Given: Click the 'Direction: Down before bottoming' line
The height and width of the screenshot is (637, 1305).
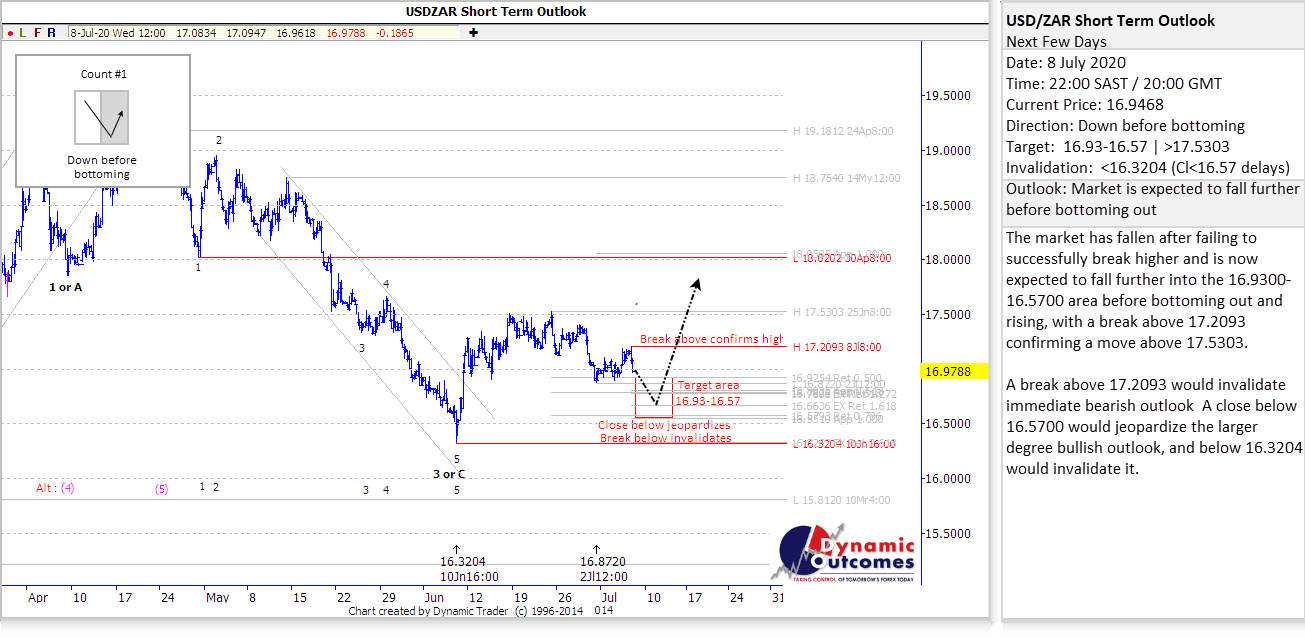Looking at the screenshot, I should [x=1125, y=125].
